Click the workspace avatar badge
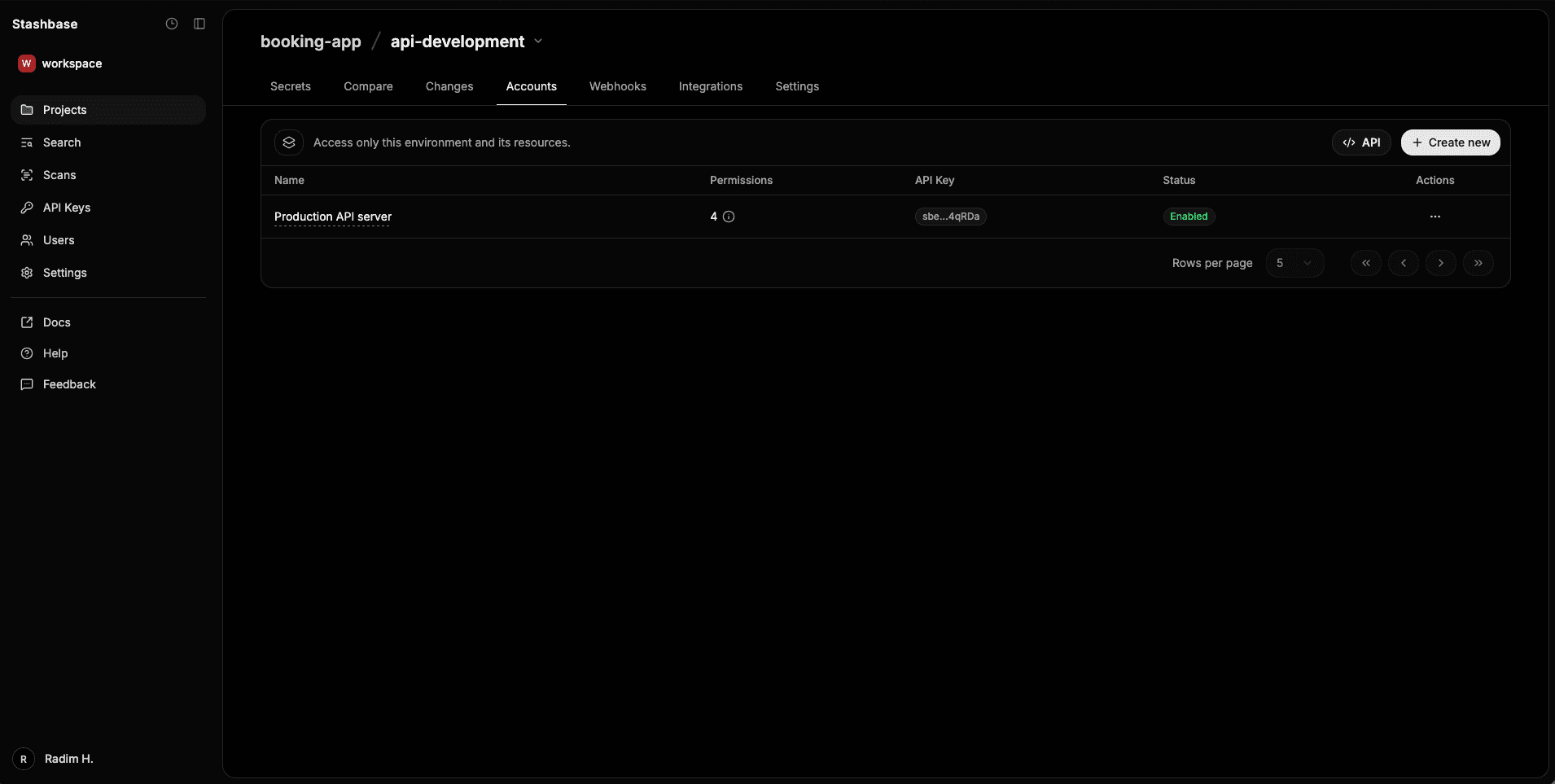Image resolution: width=1555 pixels, height=784 pixels. [x=27, y=64]
